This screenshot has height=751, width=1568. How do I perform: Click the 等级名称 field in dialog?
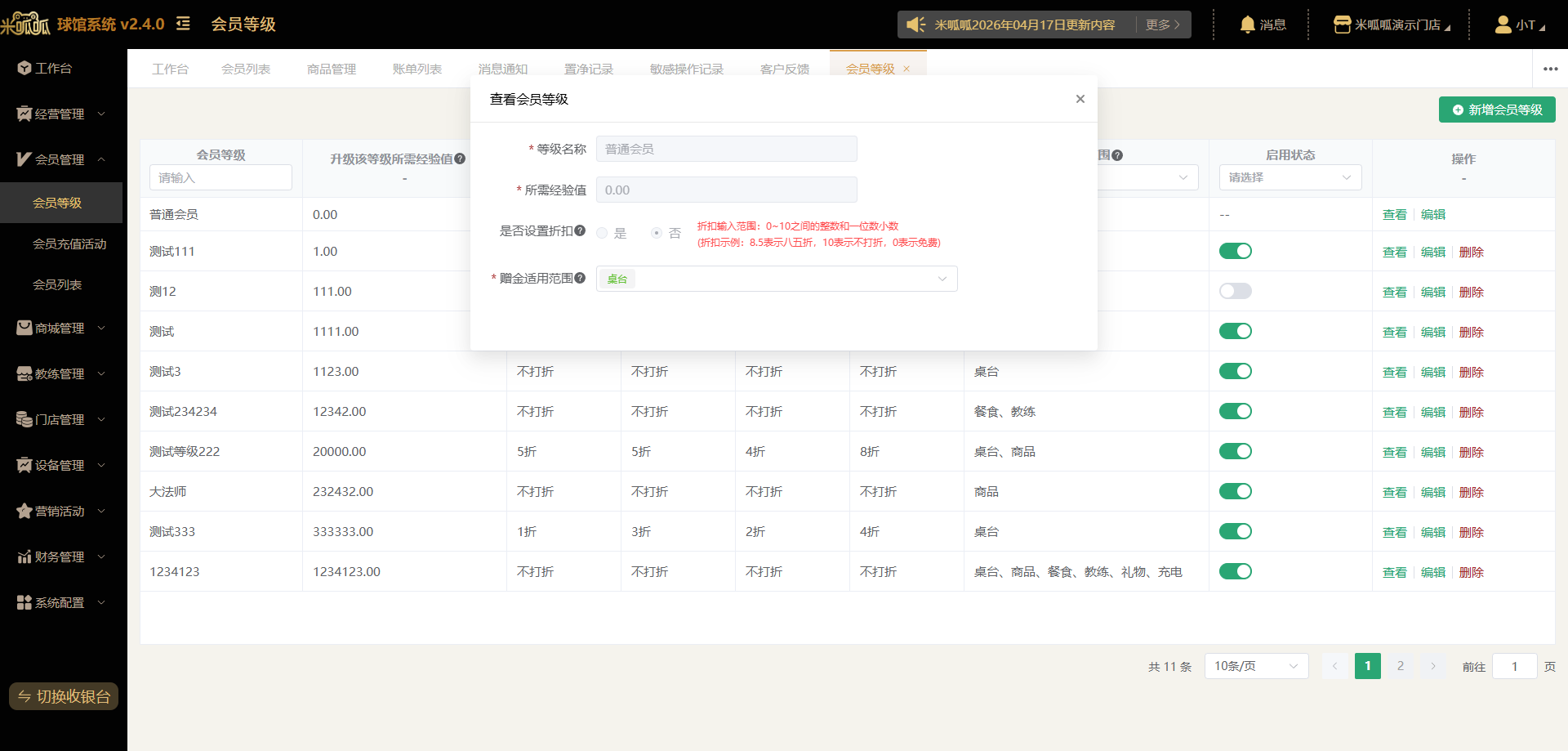click(x=727, y=149)
